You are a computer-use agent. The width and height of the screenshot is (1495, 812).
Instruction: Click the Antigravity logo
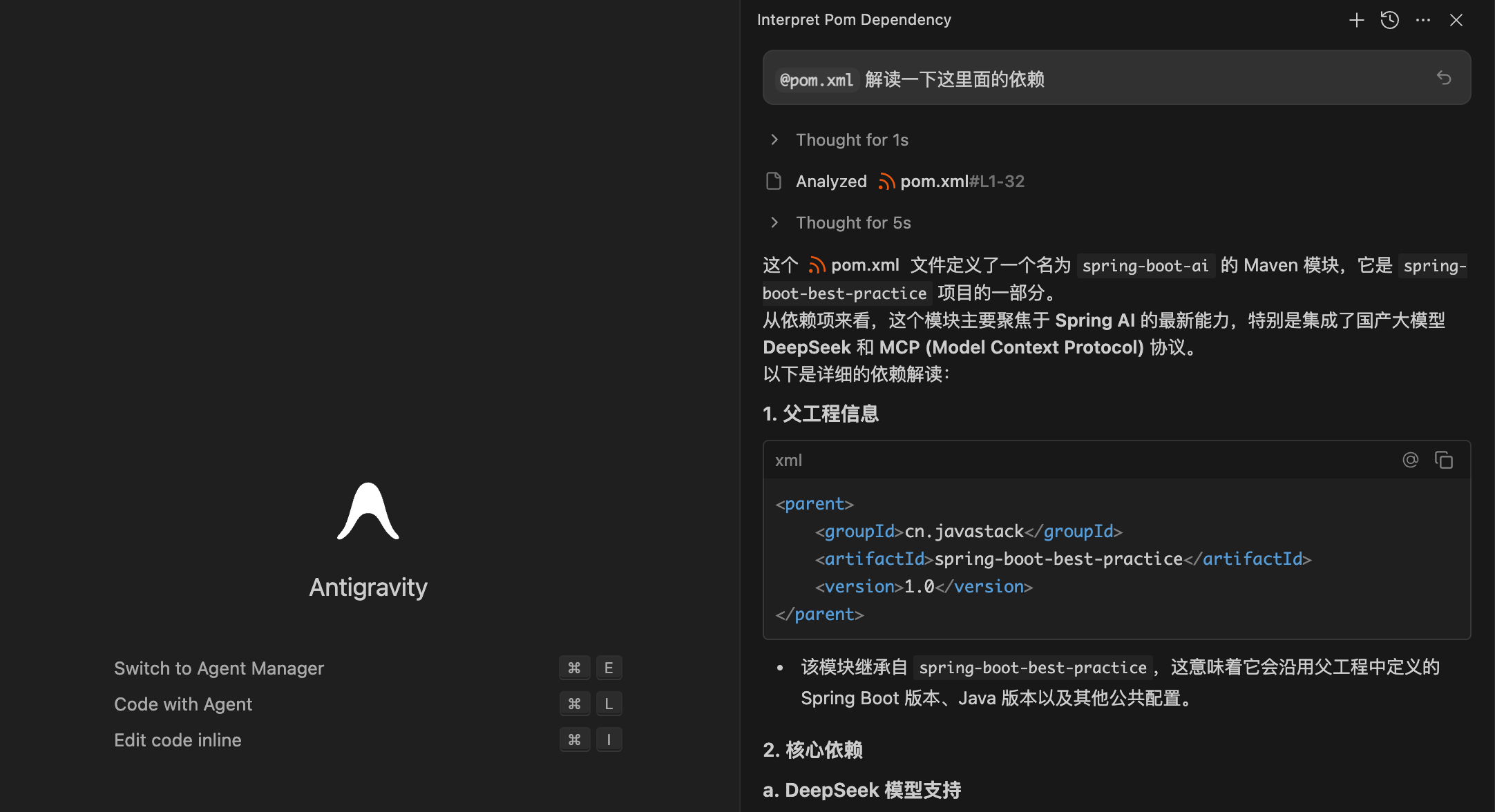368,511
